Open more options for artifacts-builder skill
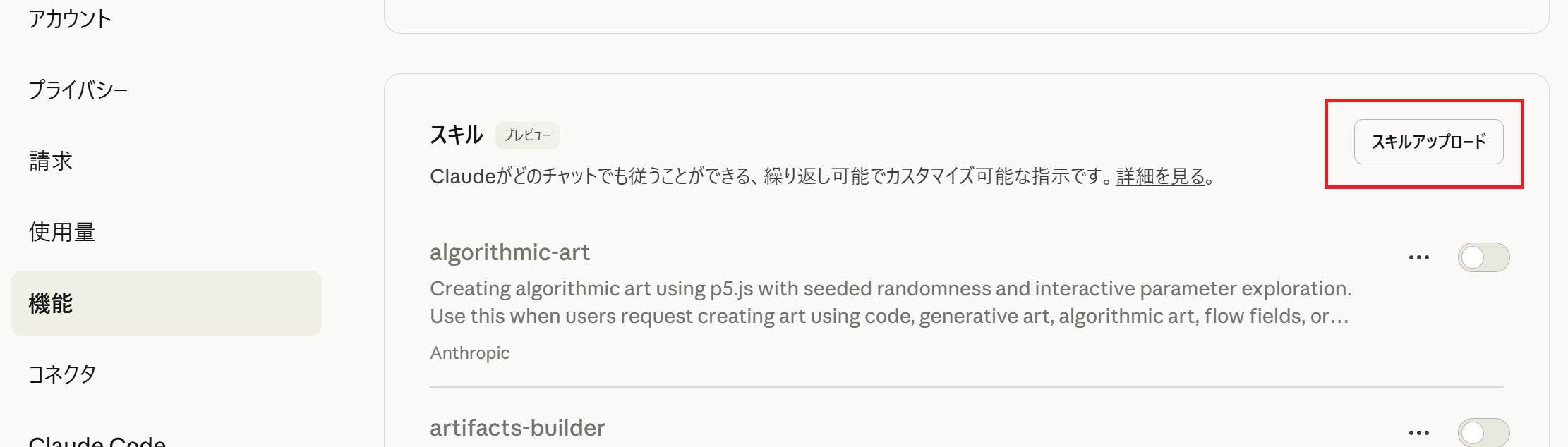Screen dimensions: 1568x447 pos(1418,432)
